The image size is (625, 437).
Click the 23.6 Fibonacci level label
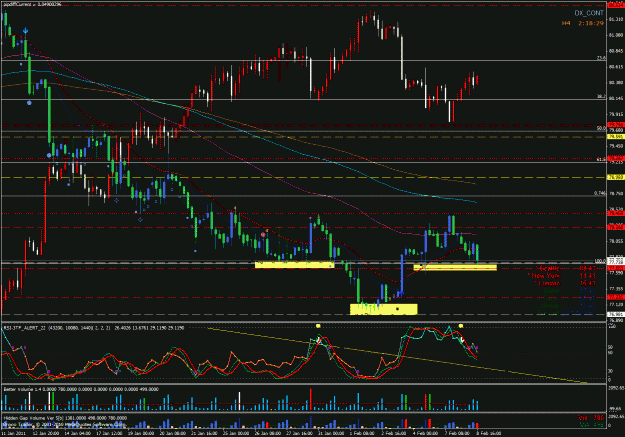pyautogui.click(x=601, y=58)
